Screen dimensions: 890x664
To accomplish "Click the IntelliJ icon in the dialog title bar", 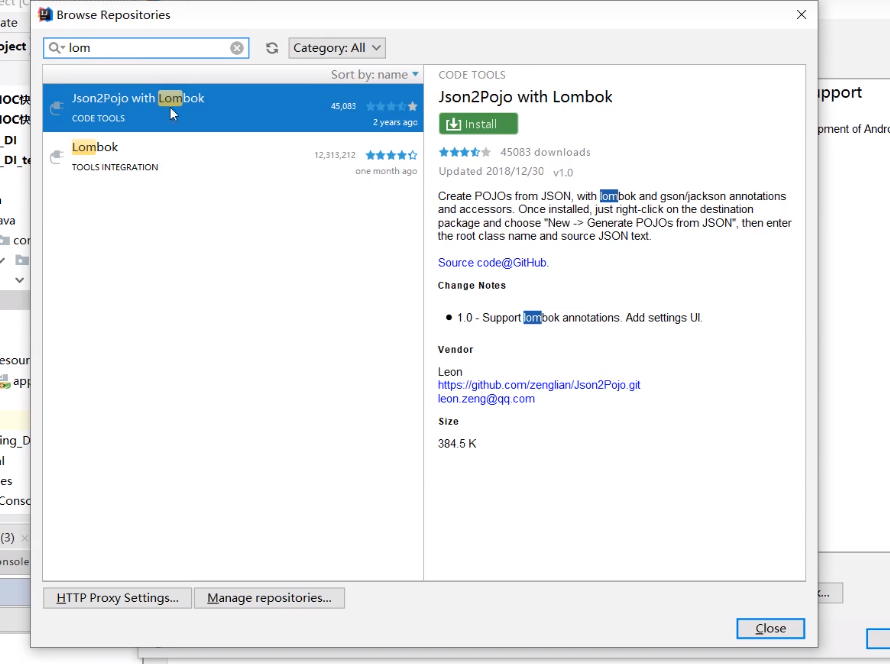I will click(45, 15).
